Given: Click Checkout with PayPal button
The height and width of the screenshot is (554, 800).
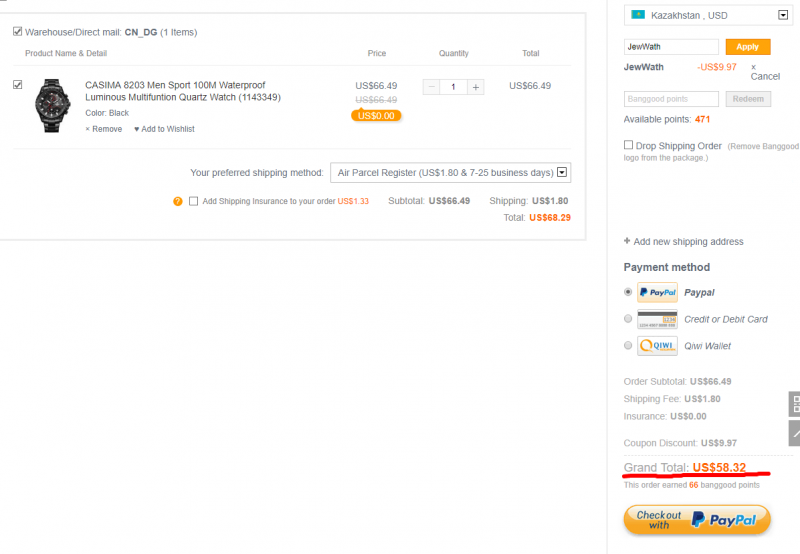Looking at the screenshot, I should [x=697, y=520].
